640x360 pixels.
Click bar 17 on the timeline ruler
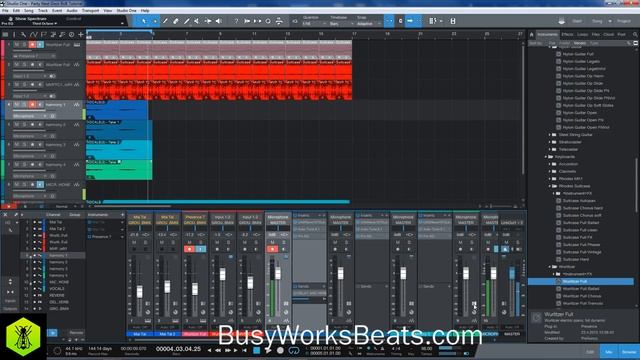(354, 34)
